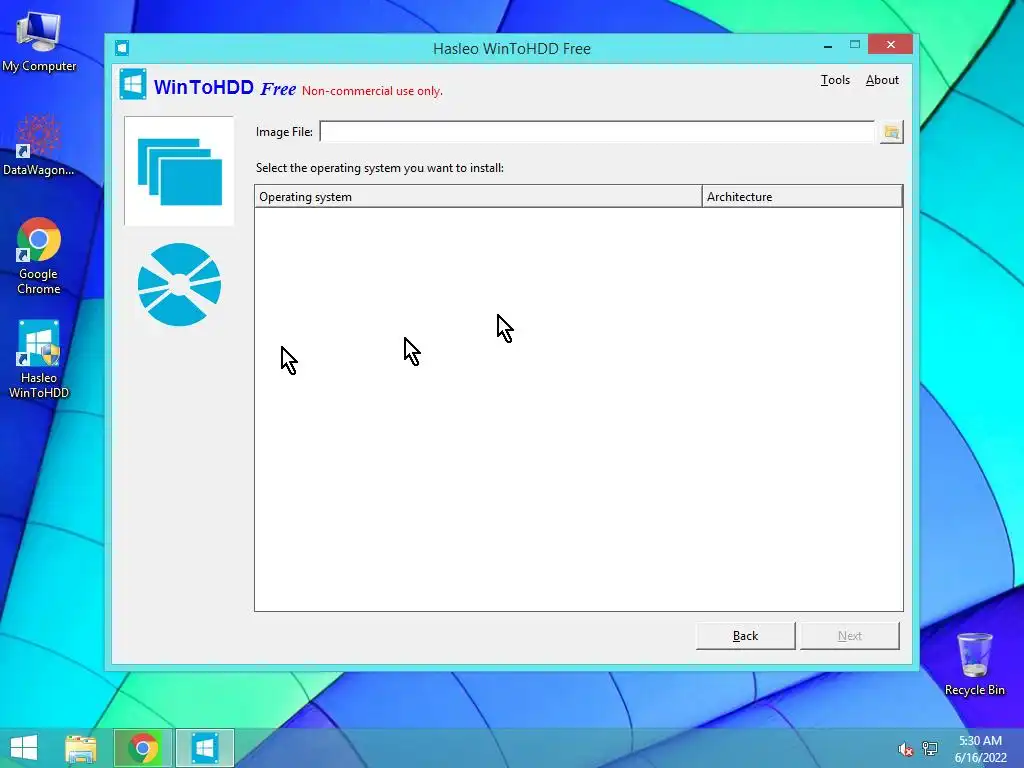Image resolution: width=1024 pixels, height=768 pixels.
Task: Select the Windows image install sidebar icon
Action: [179, 171]
